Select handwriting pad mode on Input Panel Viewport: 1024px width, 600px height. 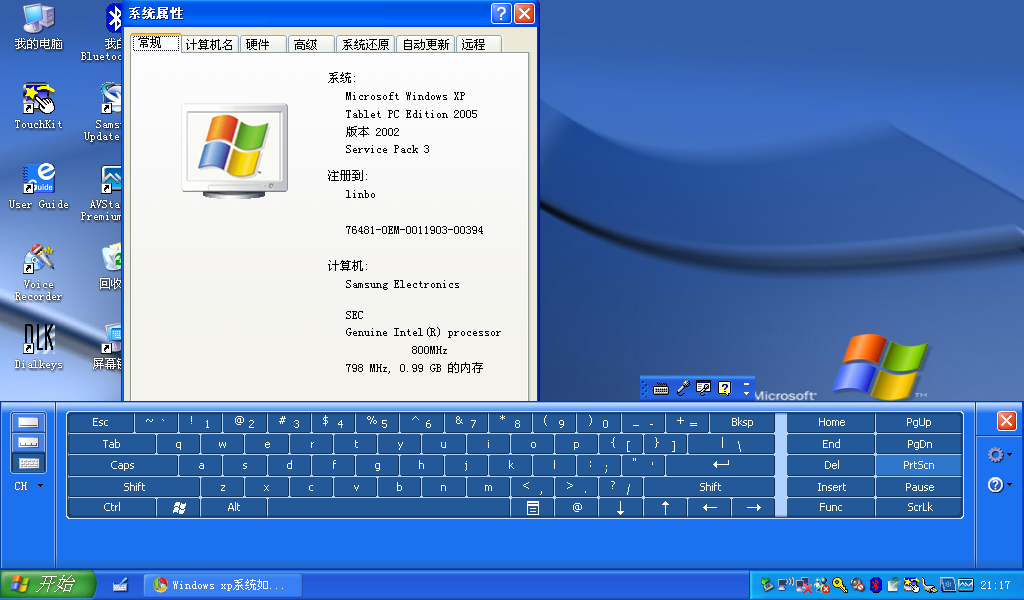click(x=27, y=422)
